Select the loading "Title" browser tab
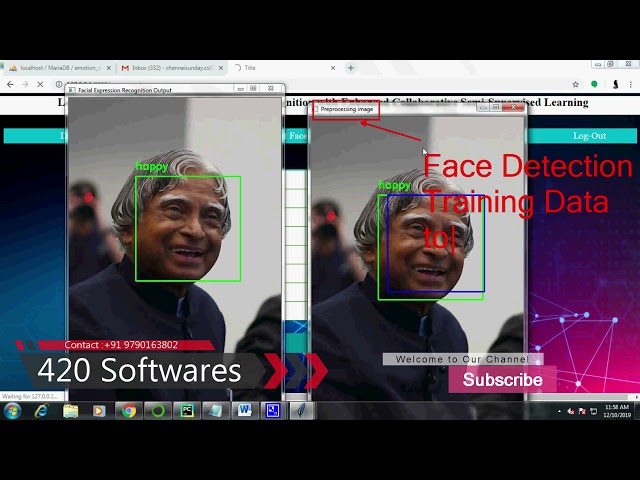Viewport: 640px width, 480px height. coord(284,68)
